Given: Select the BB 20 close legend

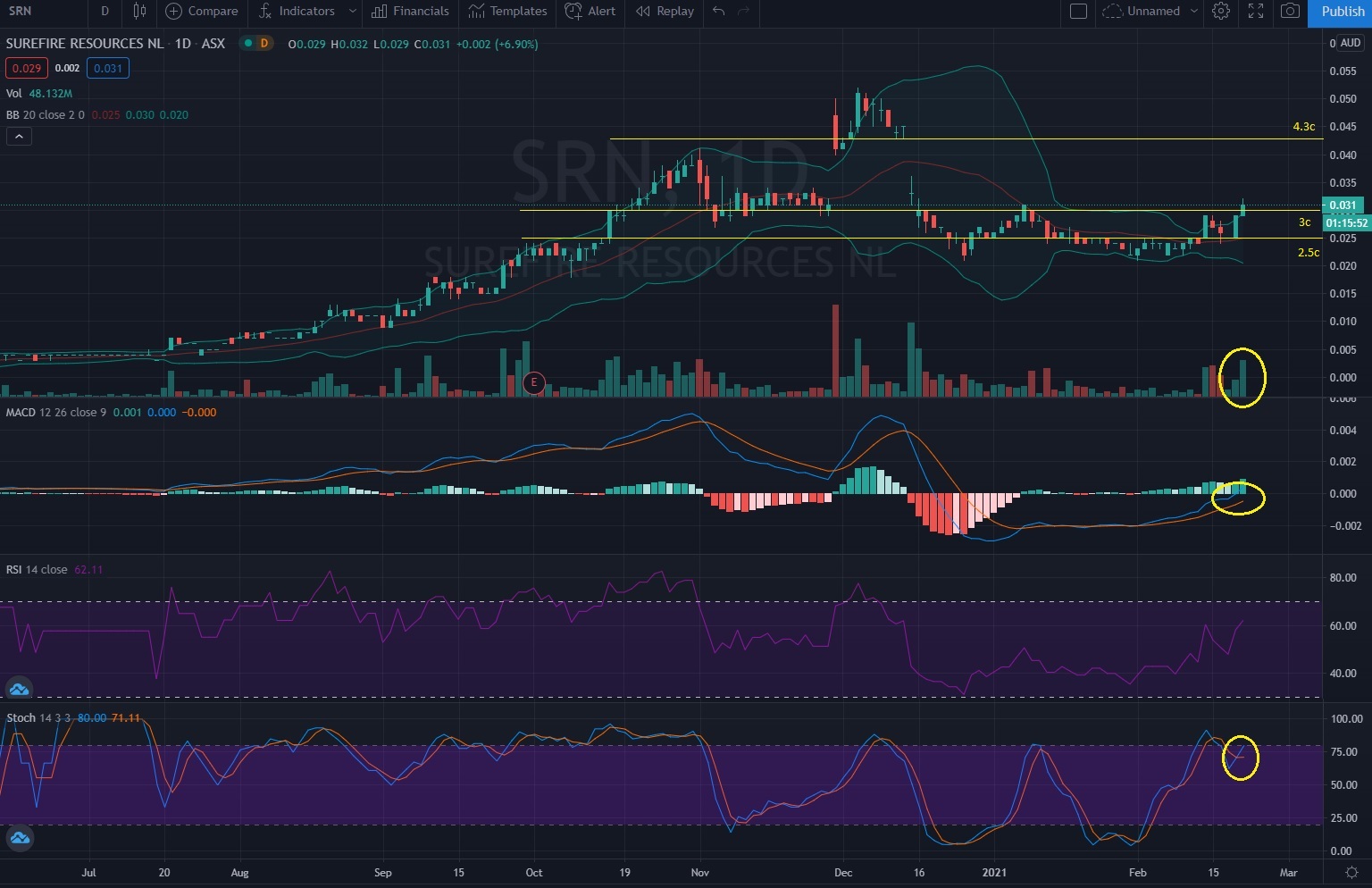Looking at the screenshot, I should click(45, 114).
